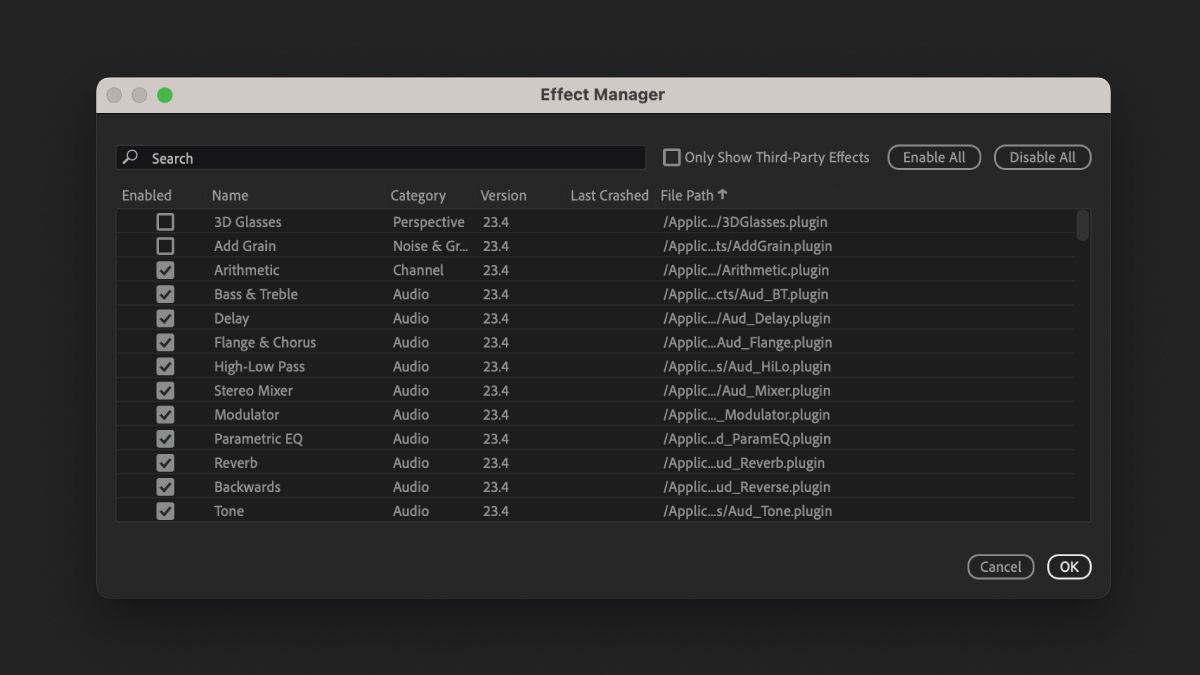
Task: Toggle the Delay effect off
Action: (165, 317)
